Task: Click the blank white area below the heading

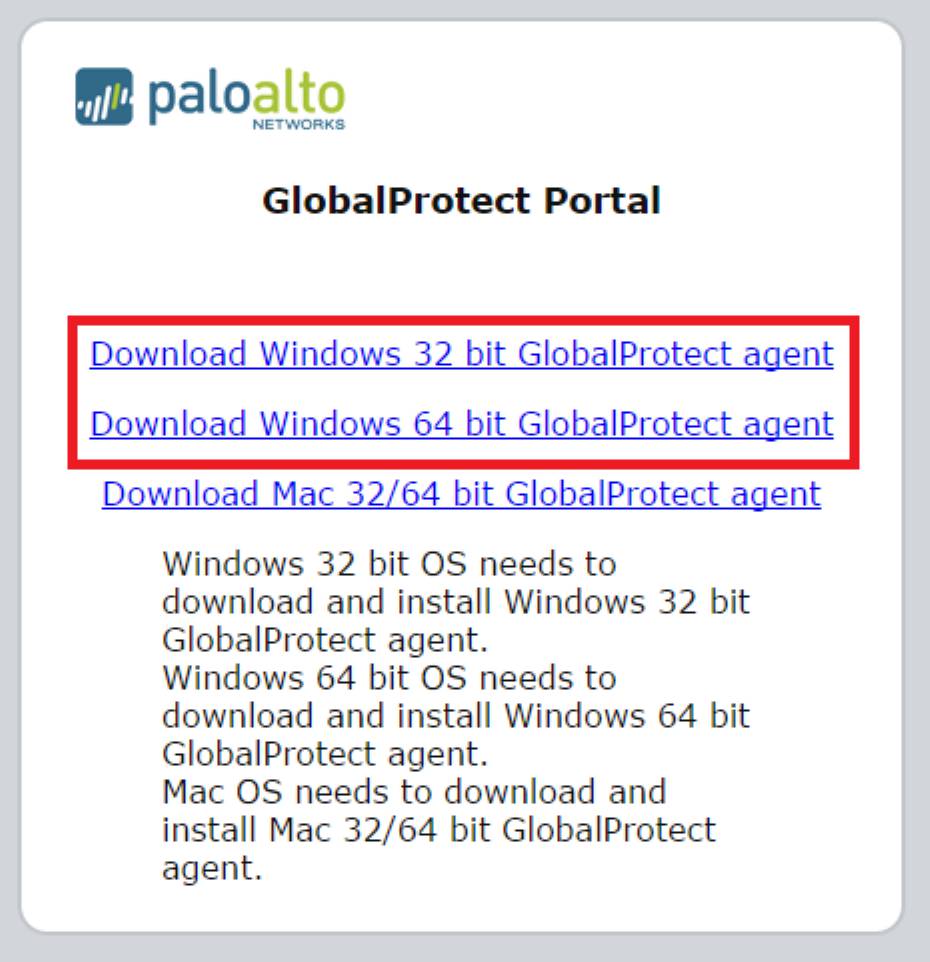Action: point(461,267)
